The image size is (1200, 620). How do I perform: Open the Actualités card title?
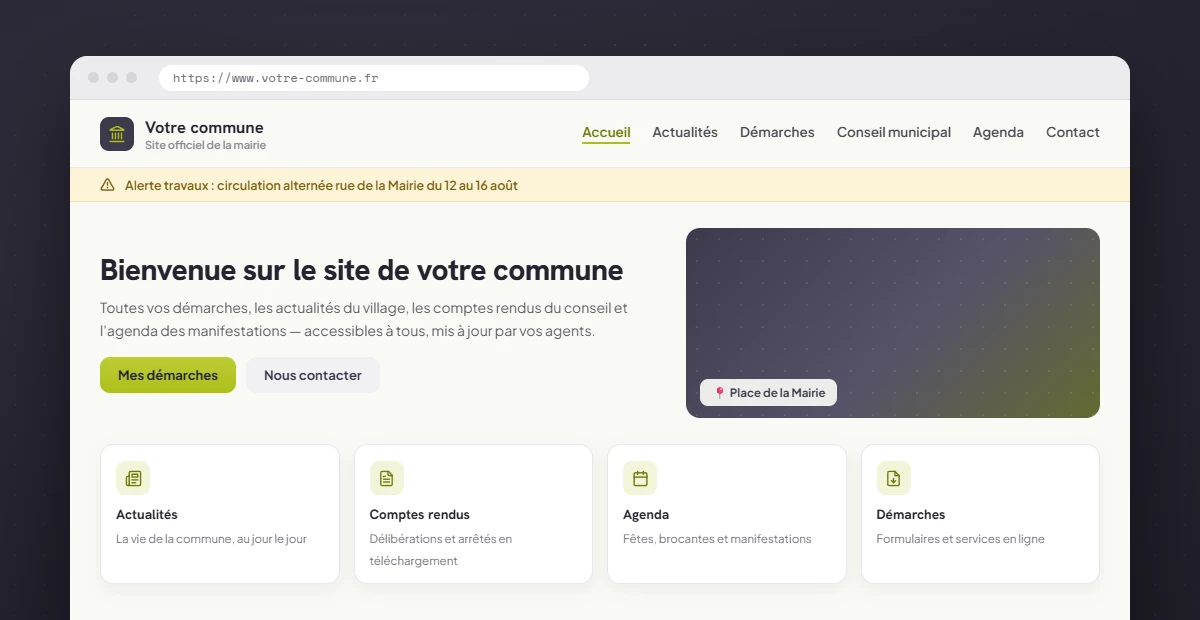(147, 514)
